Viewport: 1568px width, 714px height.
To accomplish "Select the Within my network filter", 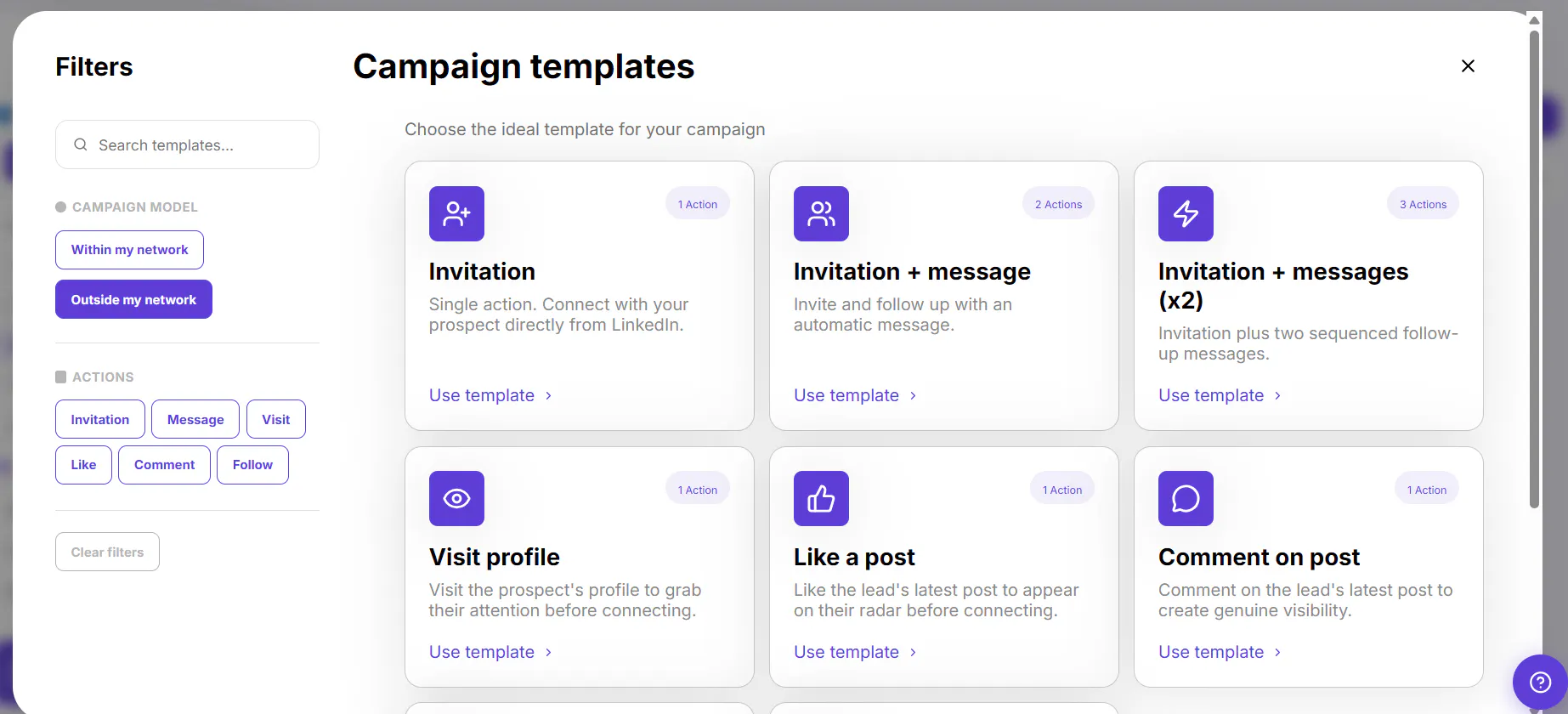I will click(x=129, y=250).
